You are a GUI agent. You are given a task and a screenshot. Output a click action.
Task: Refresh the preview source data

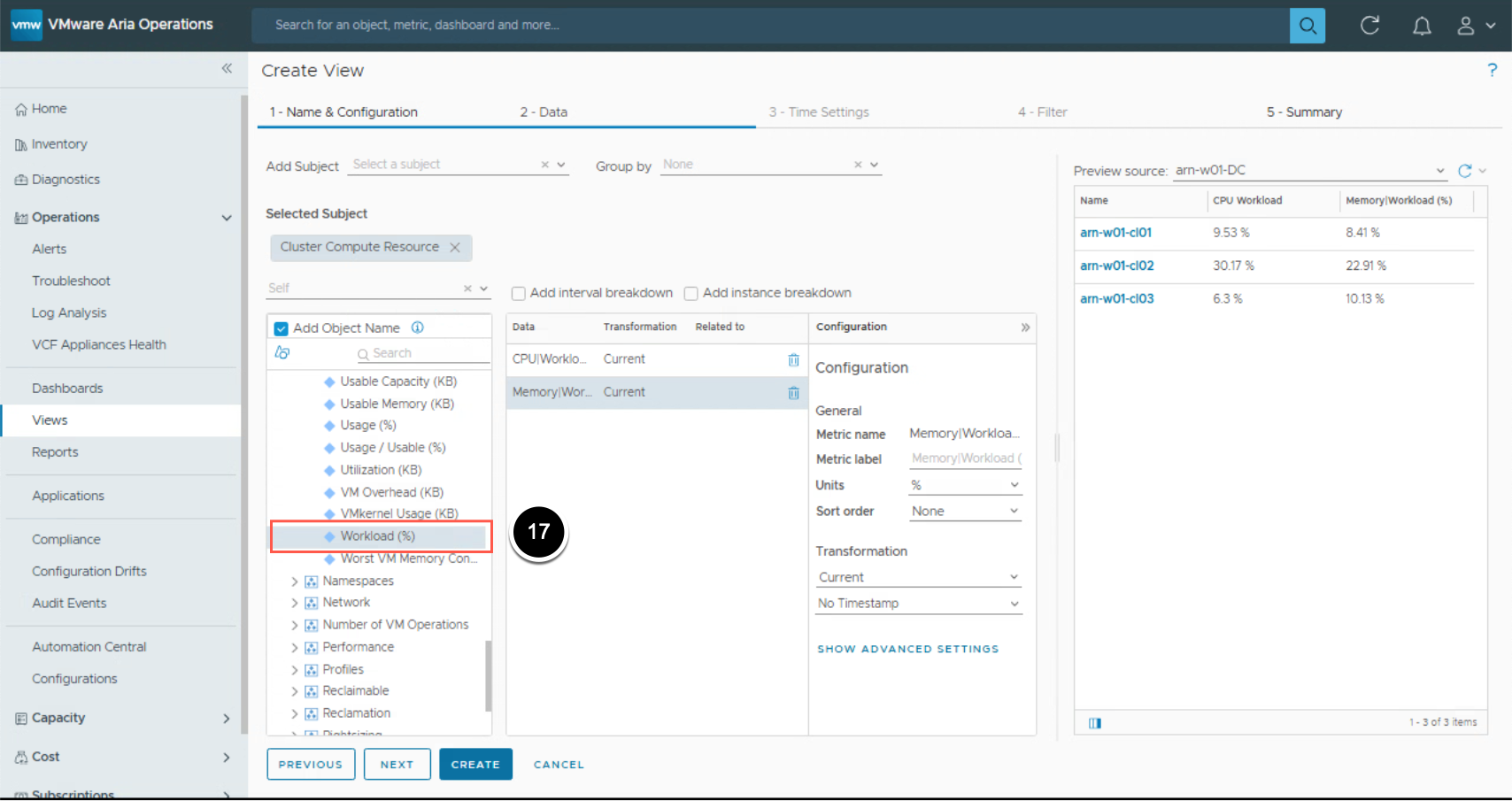pyautogui.click(x=1464, y=171)
